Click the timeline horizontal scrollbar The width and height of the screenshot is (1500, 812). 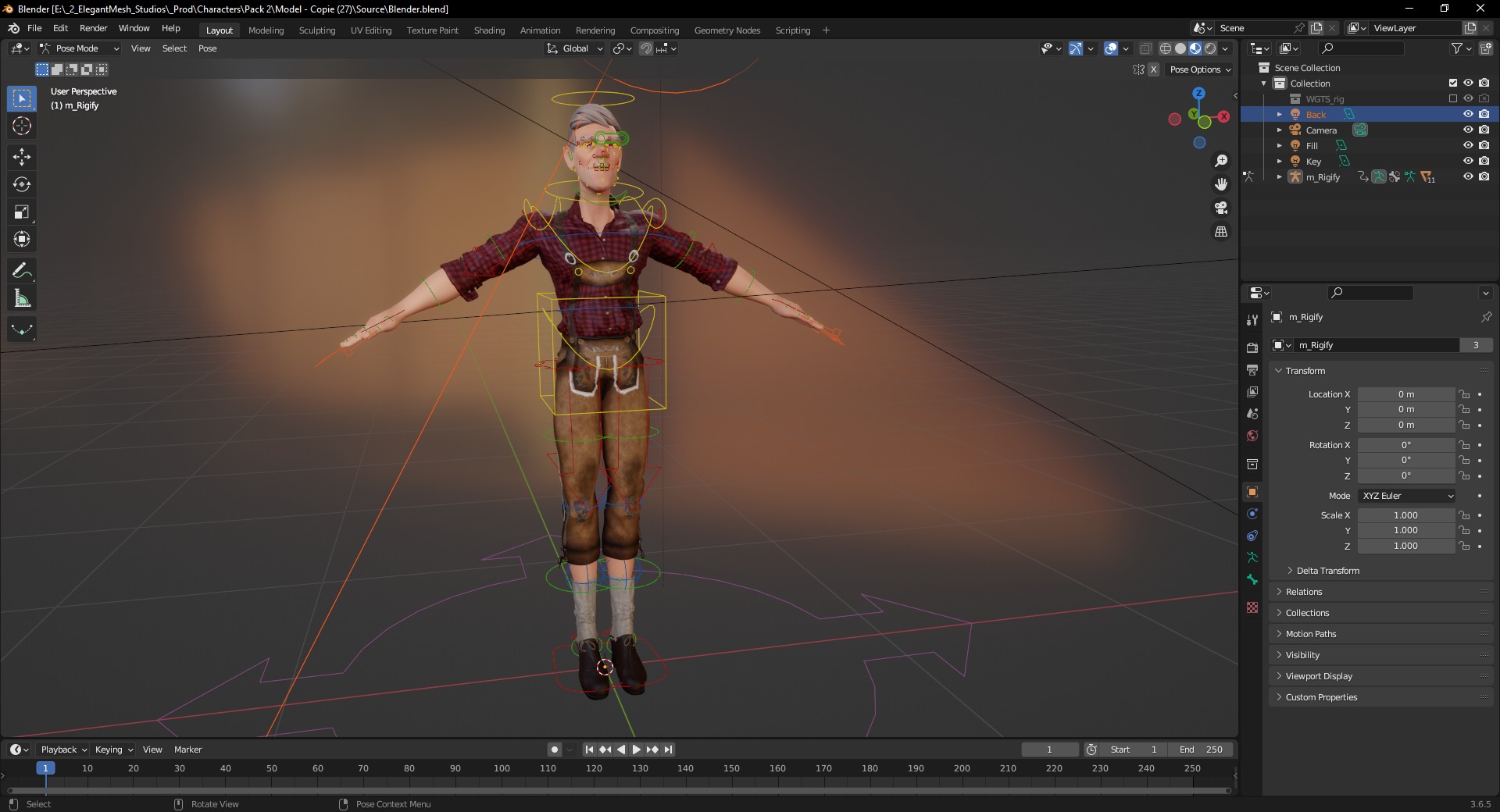pos(619,790)
